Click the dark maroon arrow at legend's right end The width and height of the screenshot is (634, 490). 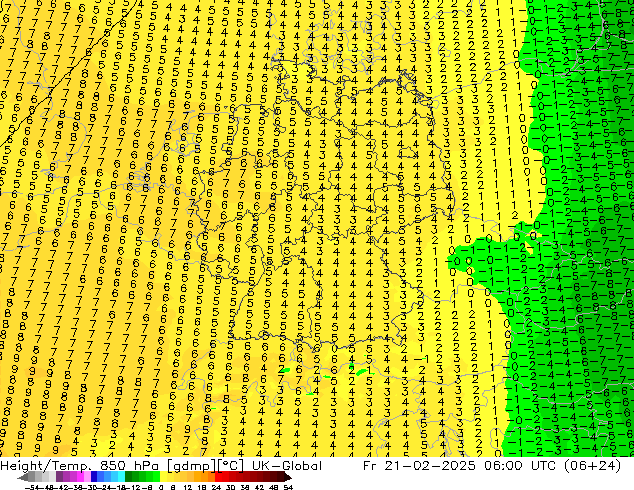pyautogui.click(x=288, y=477)
